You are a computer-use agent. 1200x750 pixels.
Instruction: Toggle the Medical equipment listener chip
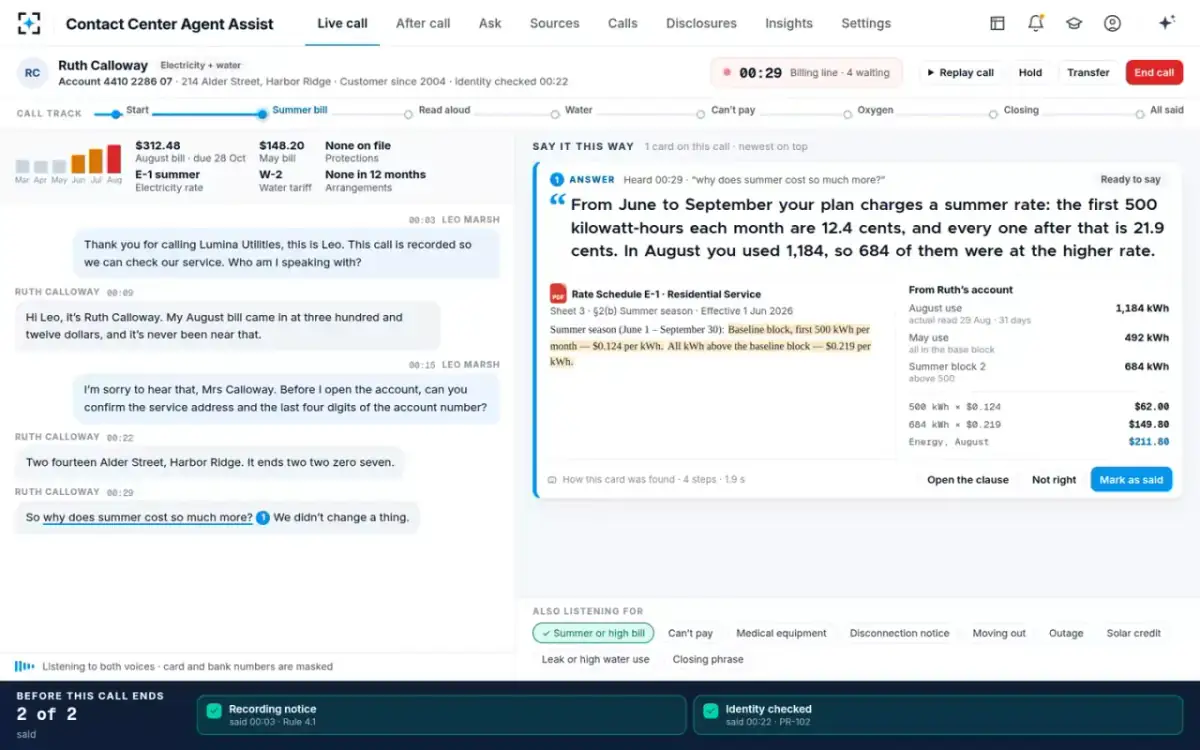pyautogui.click(x=781, y=633)
